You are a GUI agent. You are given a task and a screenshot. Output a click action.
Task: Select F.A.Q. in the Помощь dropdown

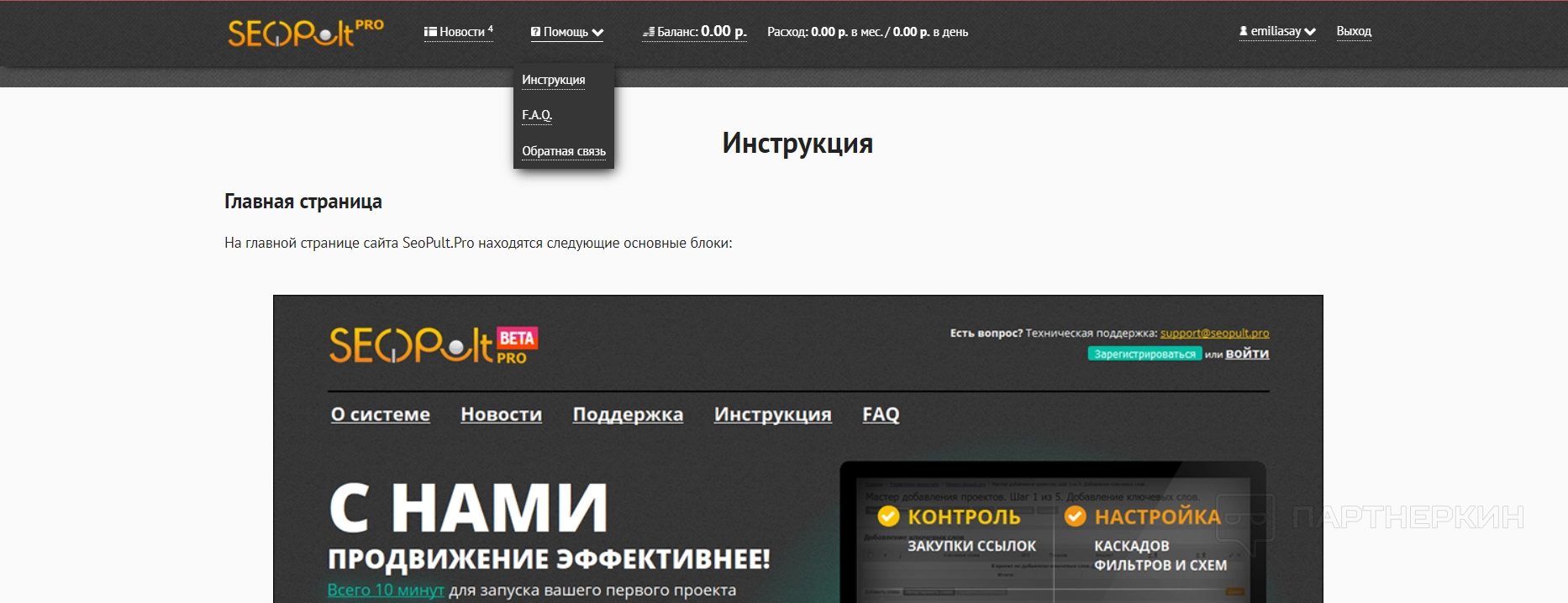(x=537, y=115)
